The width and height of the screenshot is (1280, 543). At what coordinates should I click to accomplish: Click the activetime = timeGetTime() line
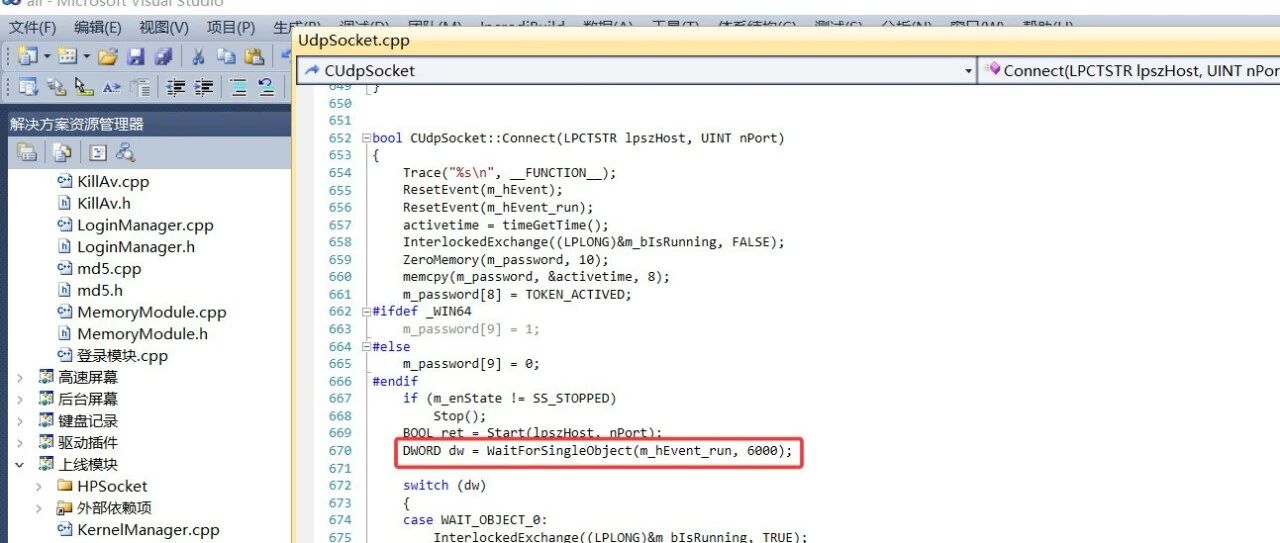point(506,225)
